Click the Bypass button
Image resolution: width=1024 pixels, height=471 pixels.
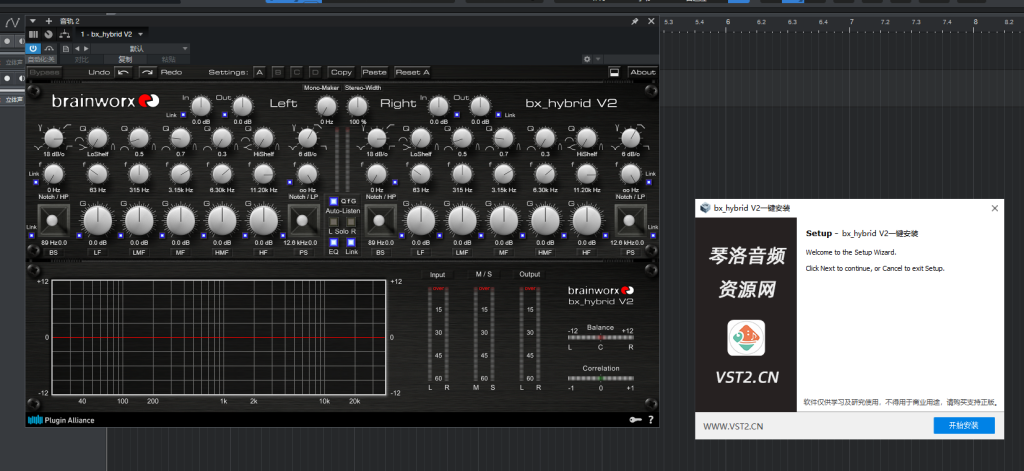pyautogui.click(x=44, y=73)
